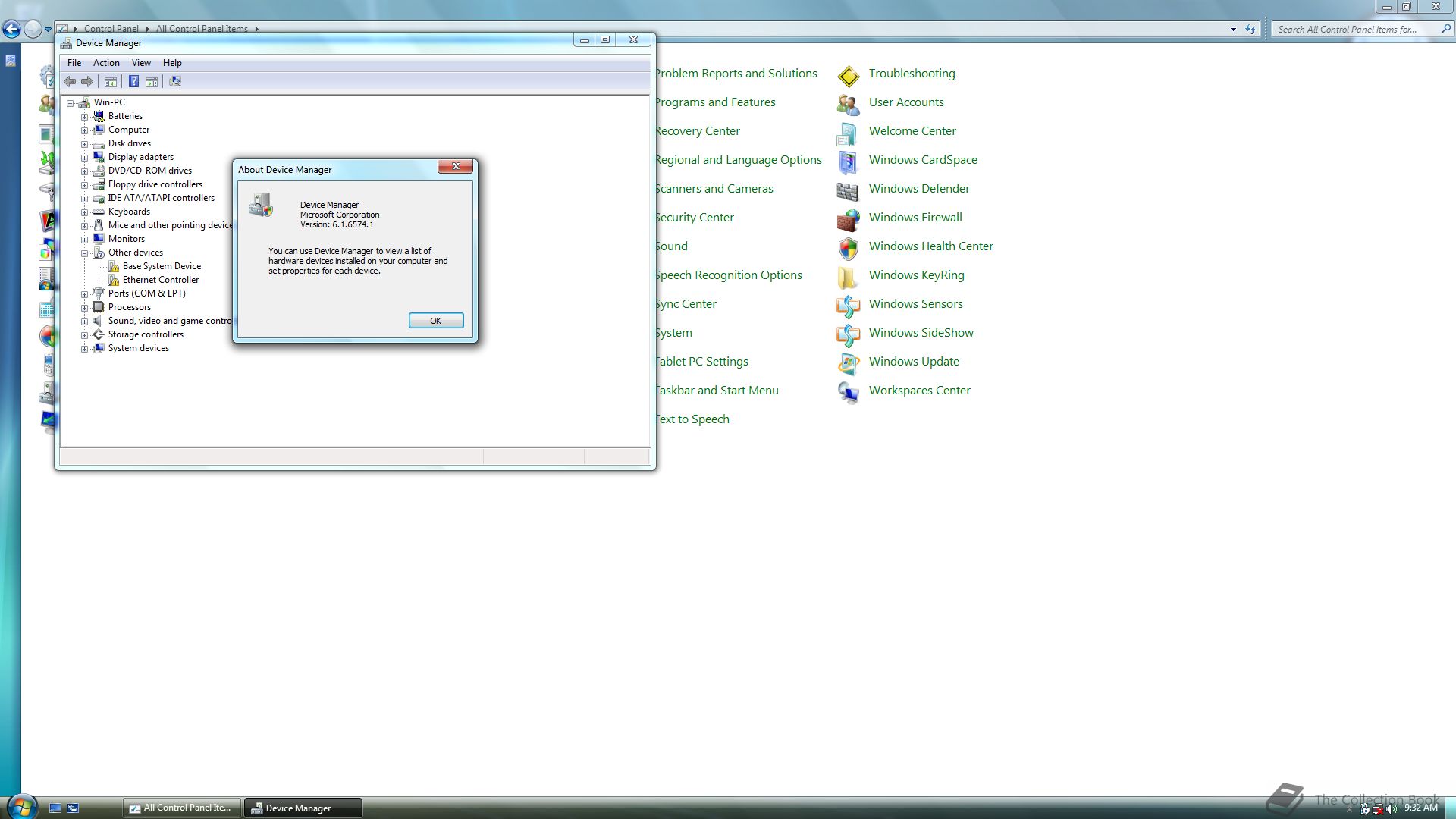Click the Windows Health Center shield icon
1456x819 pixels.
(x=848, y=249)
